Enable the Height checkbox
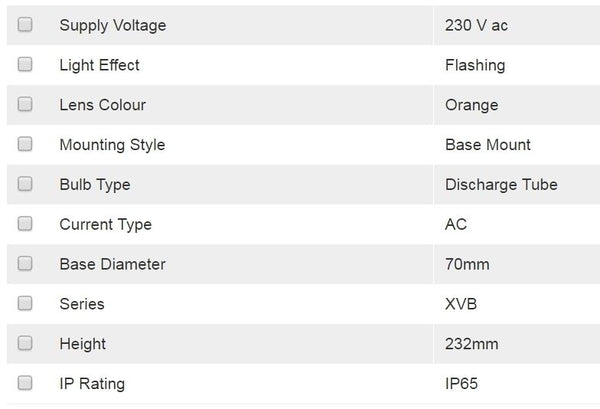 click(25, 343)
